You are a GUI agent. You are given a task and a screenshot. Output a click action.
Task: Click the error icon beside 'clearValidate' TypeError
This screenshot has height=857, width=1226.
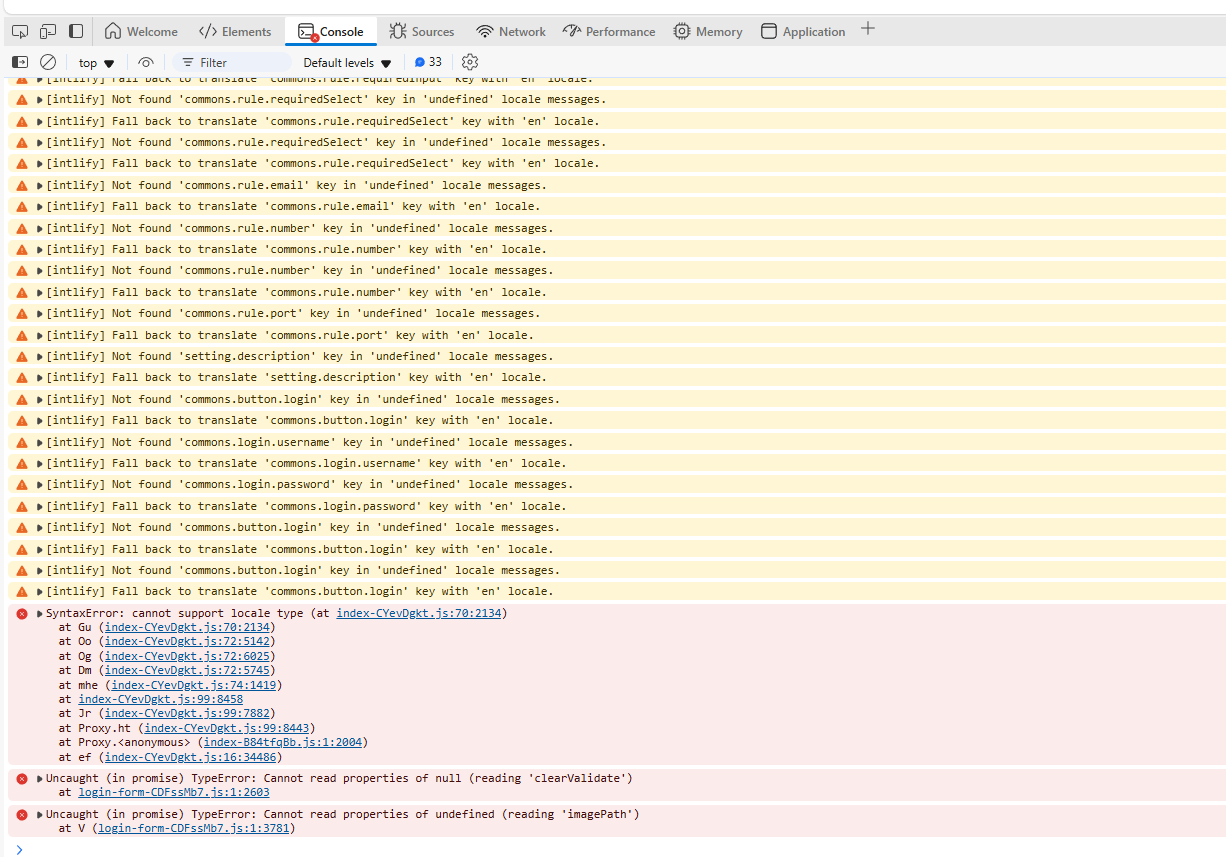(22, 778)
